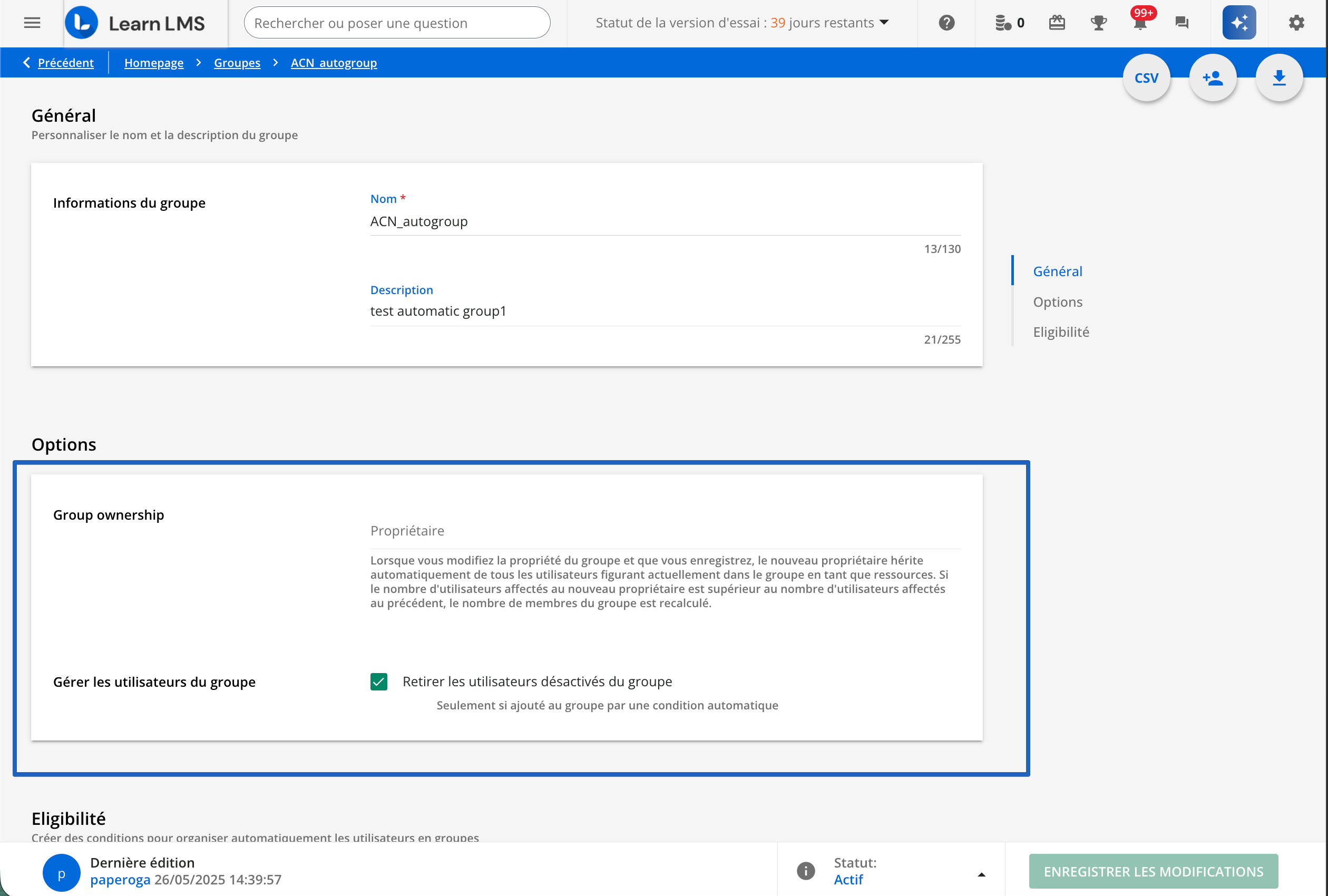Click the round download arrow button
The height and width of the screenshot is (896, 1328).
(x=1279, y=77)
